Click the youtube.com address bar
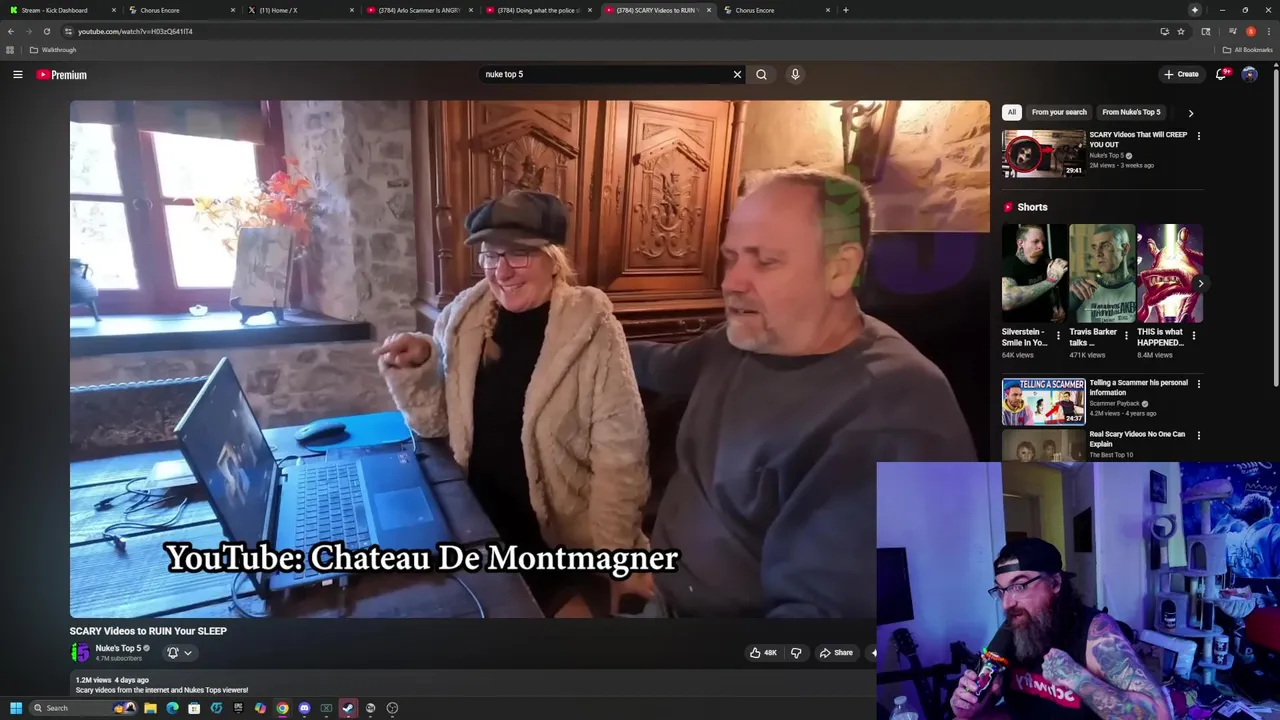 tap(600, 31)
